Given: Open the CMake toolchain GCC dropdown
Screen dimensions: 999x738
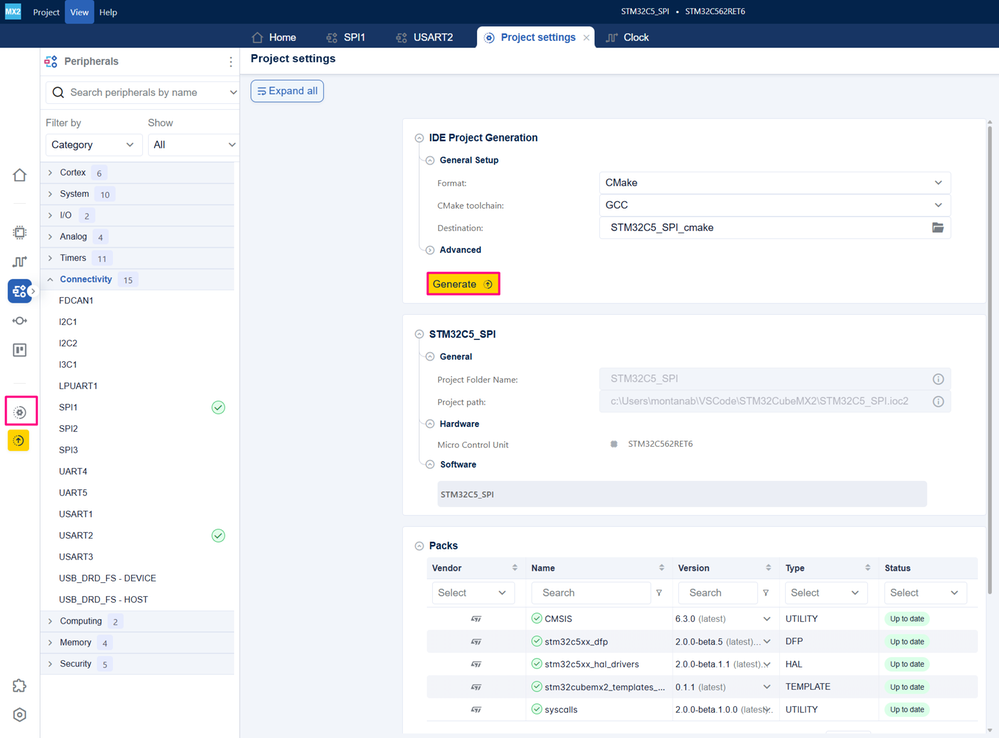Looking at the screenshot, I should pyautogui.click(x=775, y=205).
